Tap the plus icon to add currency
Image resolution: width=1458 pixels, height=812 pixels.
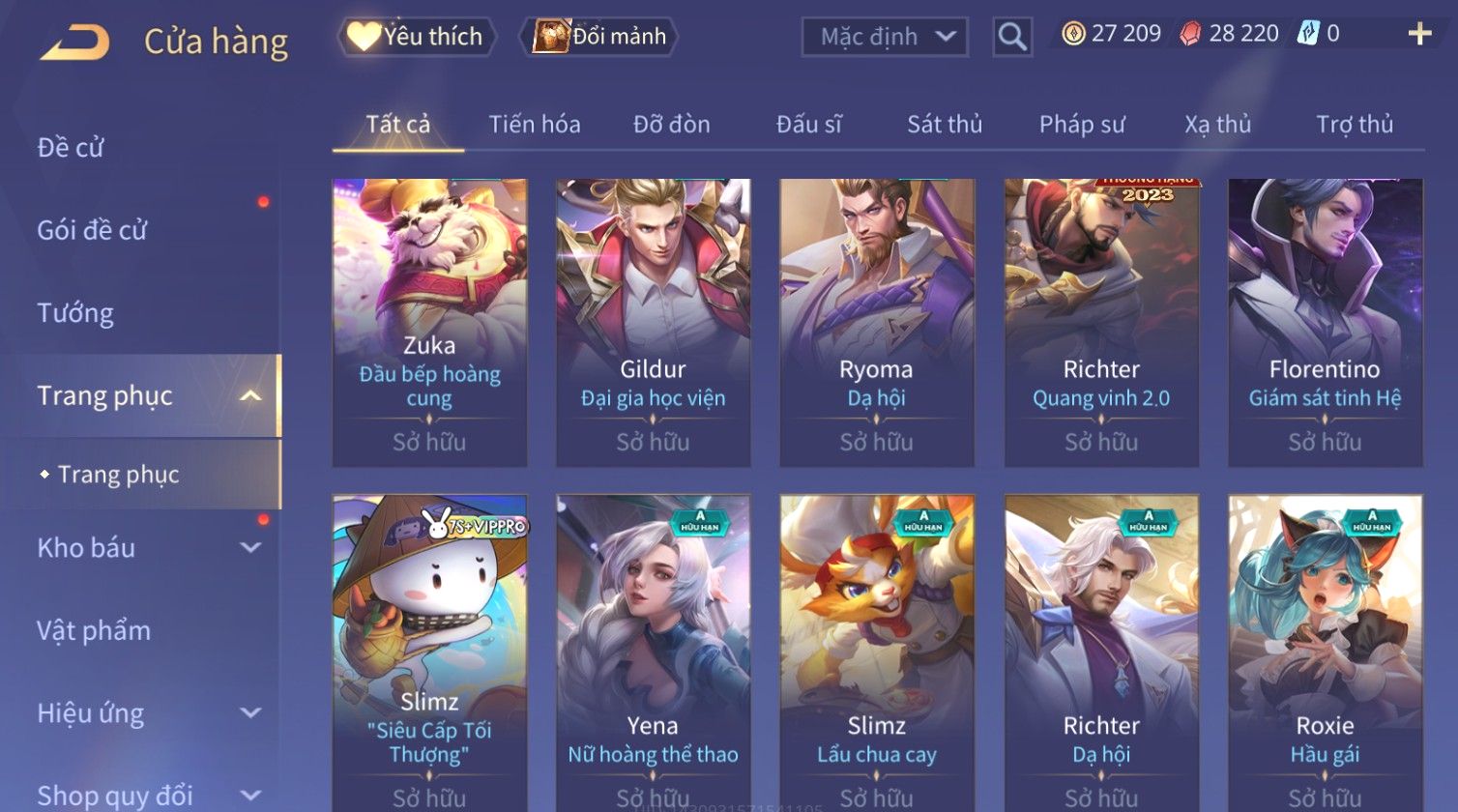point(1419,34)
